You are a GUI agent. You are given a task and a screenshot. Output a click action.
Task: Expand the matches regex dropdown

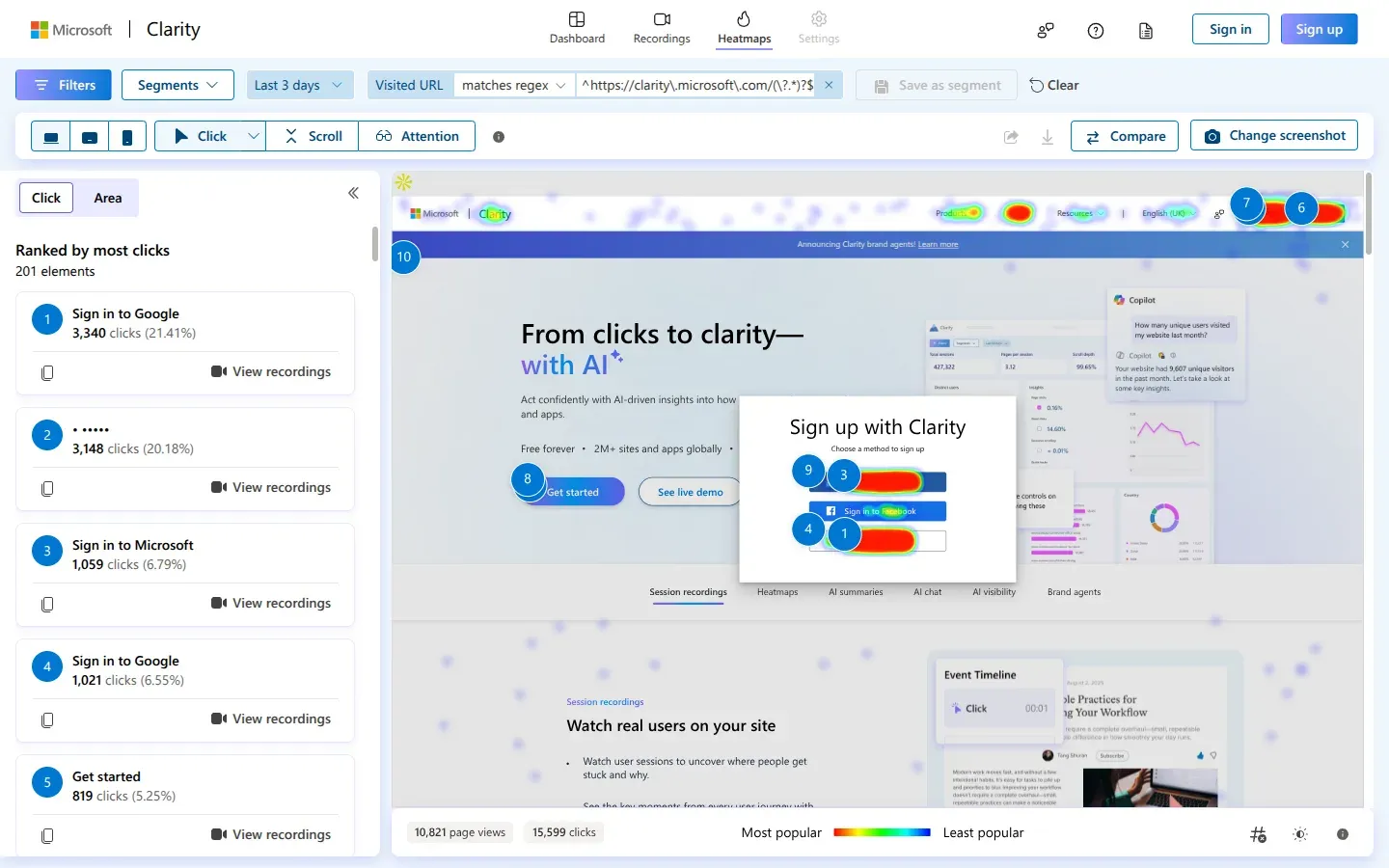(514, 85)
